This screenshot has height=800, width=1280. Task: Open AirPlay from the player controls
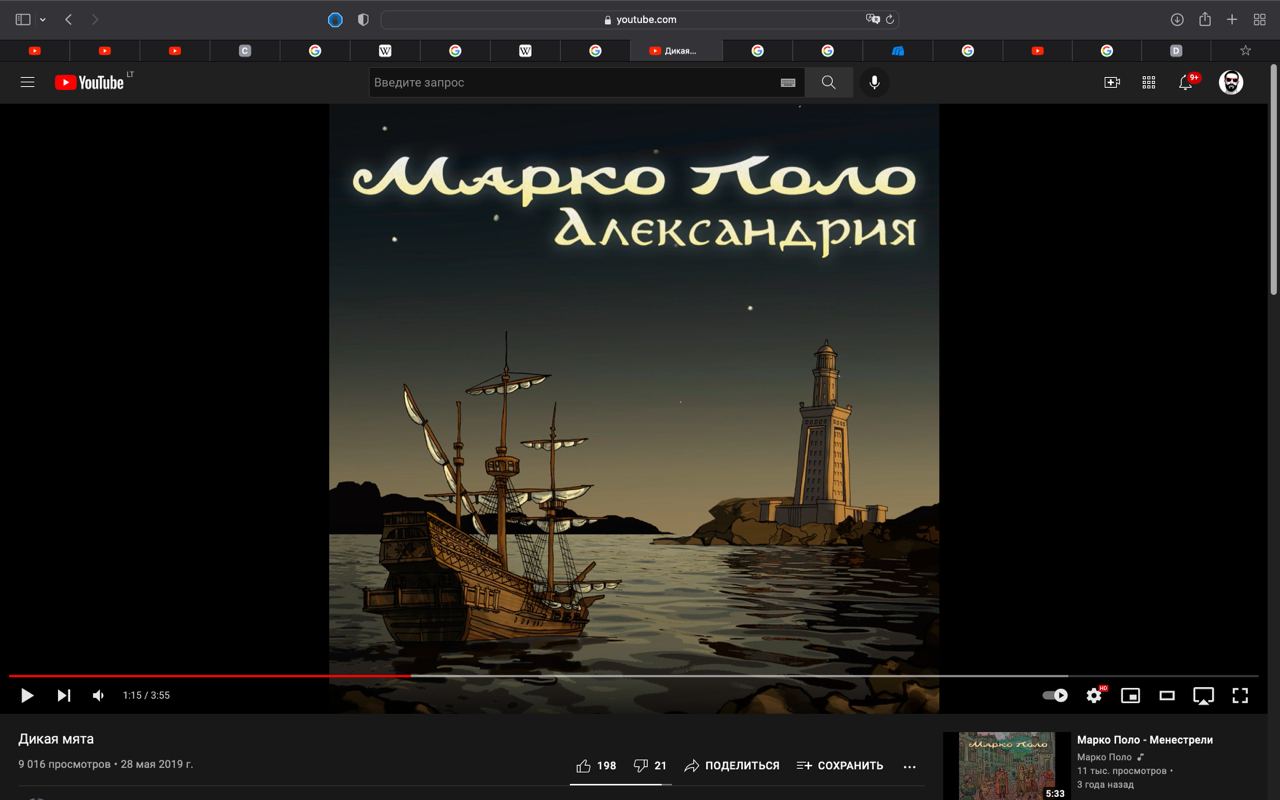tap(1204, 695)
